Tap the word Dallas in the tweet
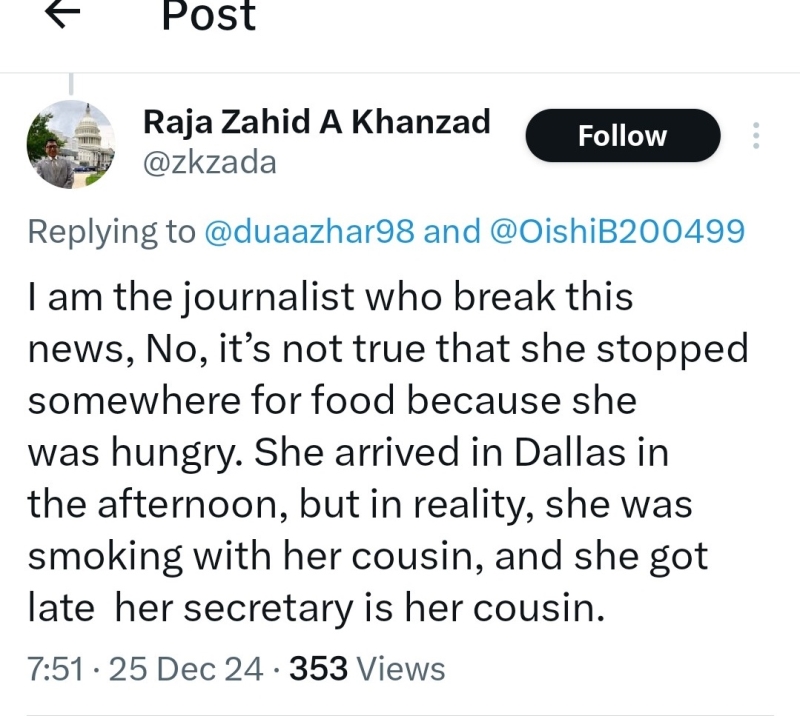 (569, 453)
